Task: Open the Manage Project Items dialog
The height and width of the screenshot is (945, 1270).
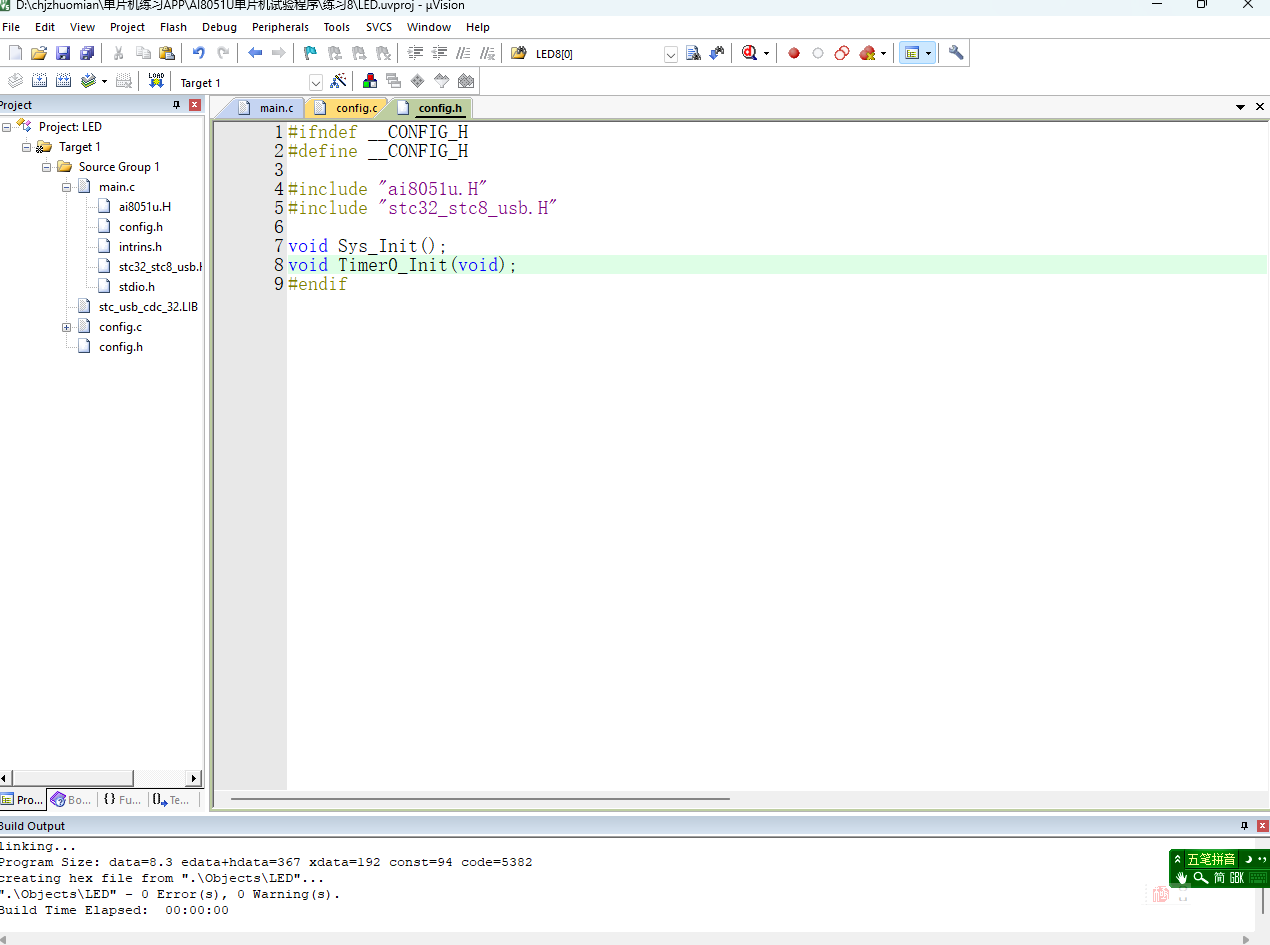Action: pos(368,81)
